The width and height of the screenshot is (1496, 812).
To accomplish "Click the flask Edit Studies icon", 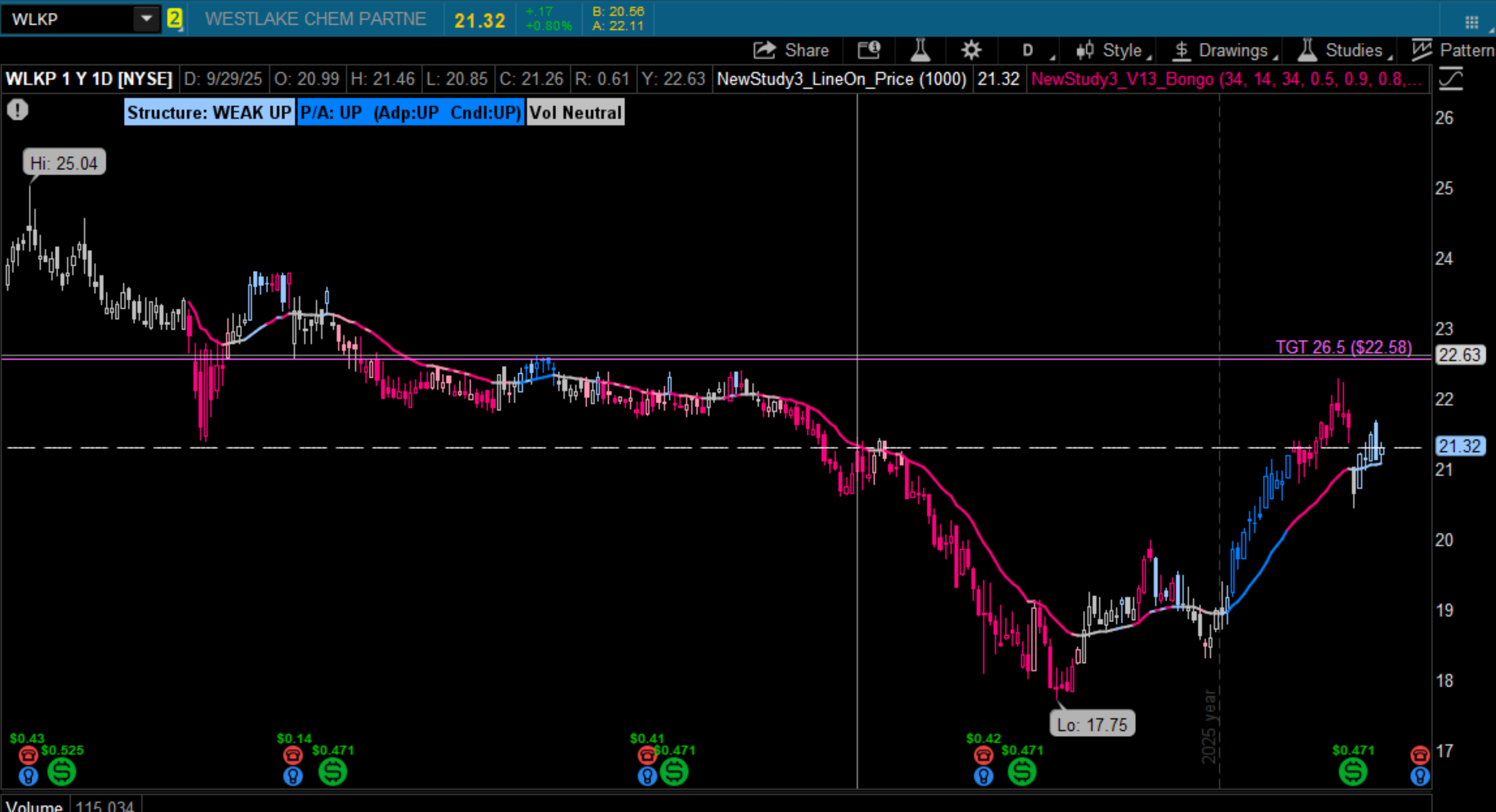I will (x=920, y=51).
